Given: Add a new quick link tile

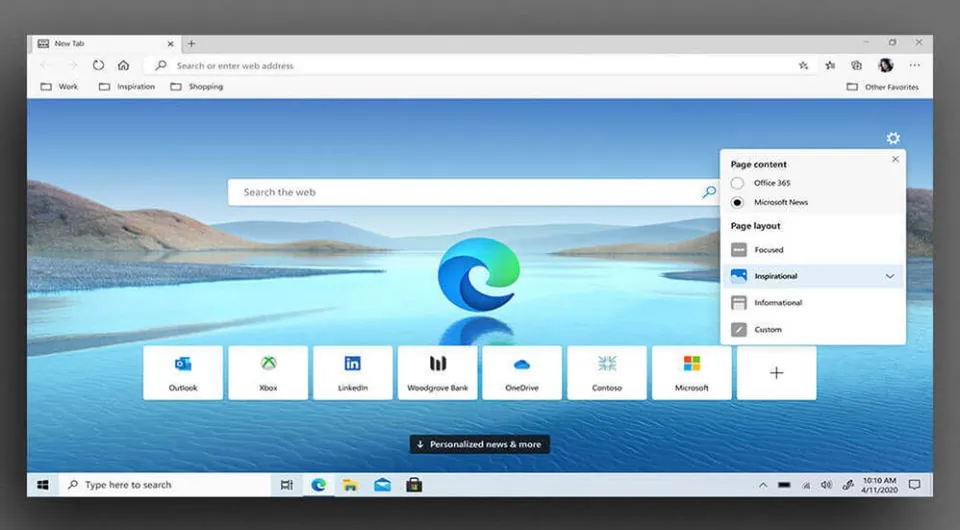Looking at the screenshot, I should tap(776, 373).
